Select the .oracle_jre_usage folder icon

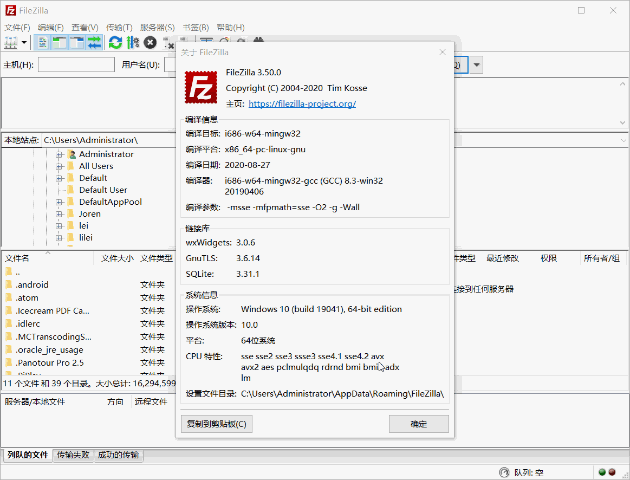tap(9, 349)
